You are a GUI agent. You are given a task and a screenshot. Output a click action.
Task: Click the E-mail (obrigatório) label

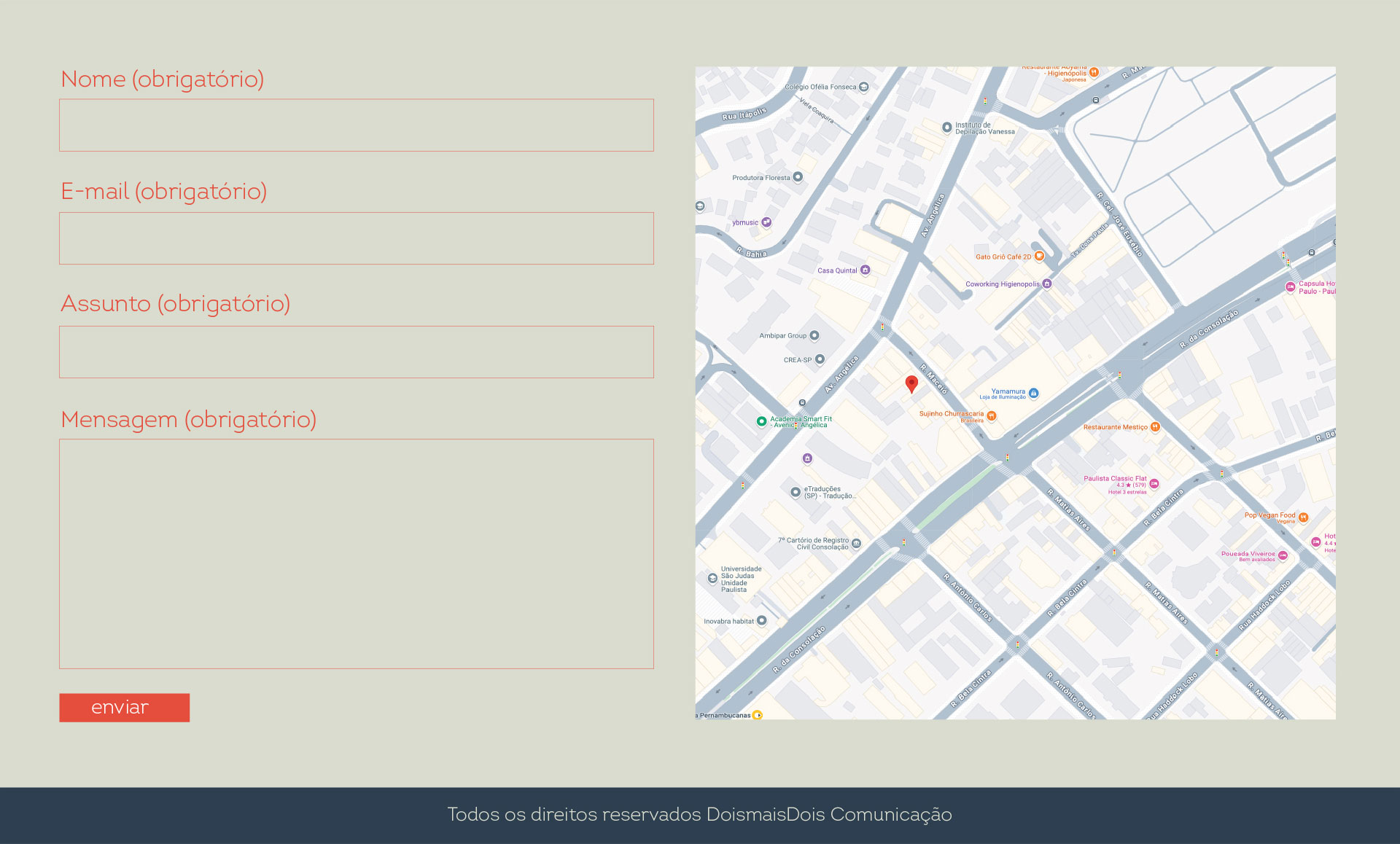163,191
